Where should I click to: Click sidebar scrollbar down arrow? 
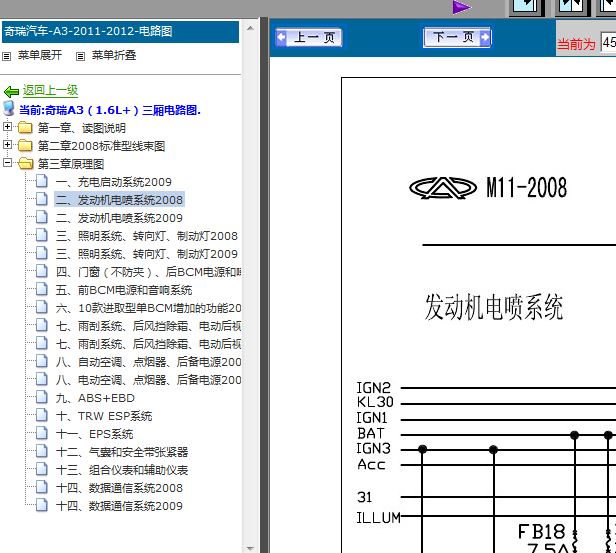[x=250, y=548]
